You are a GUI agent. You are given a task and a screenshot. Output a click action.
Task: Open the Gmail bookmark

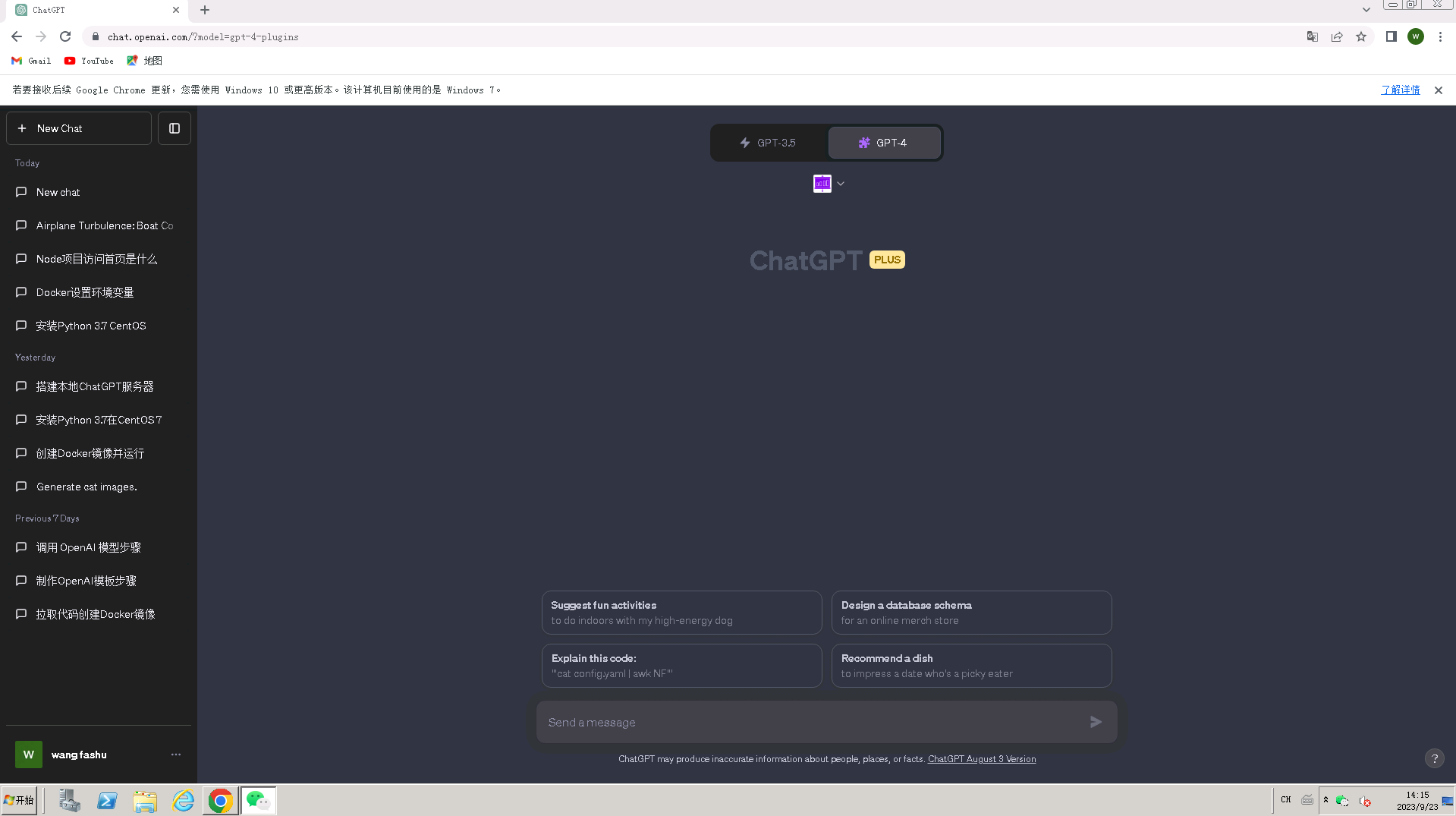click(x=31, y=61)
